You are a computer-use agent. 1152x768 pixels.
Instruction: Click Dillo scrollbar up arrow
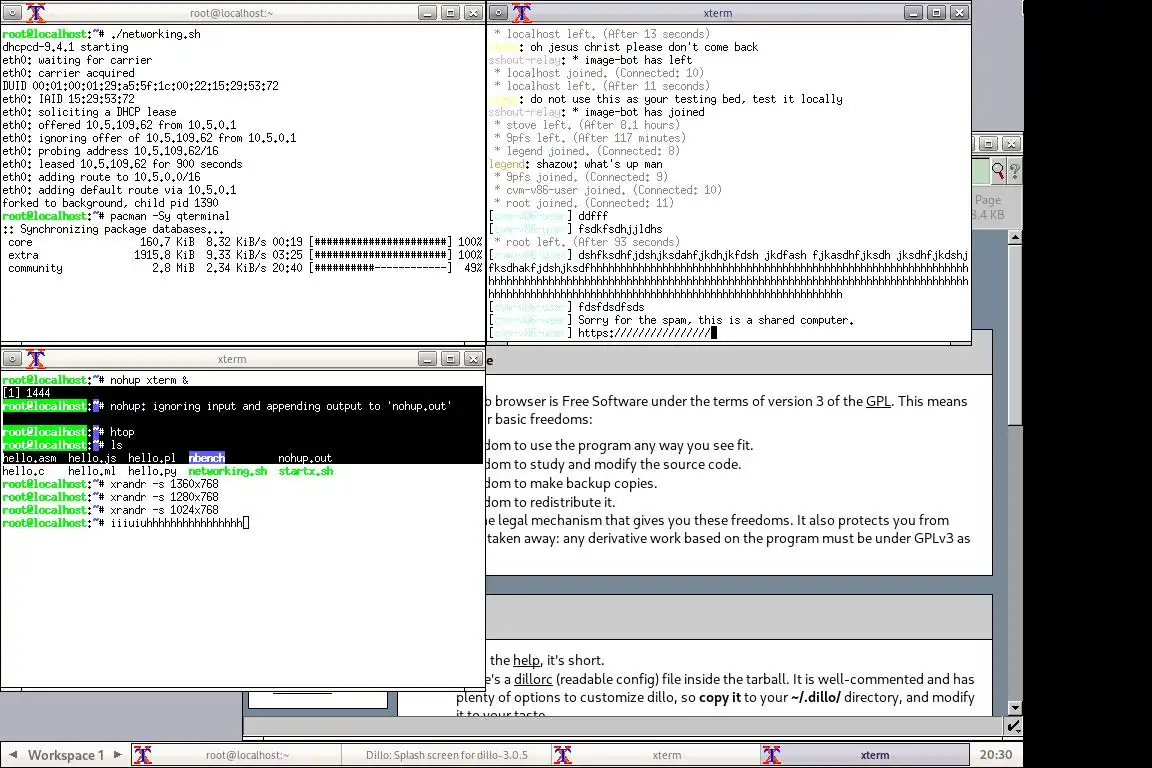coord(1015,237)
